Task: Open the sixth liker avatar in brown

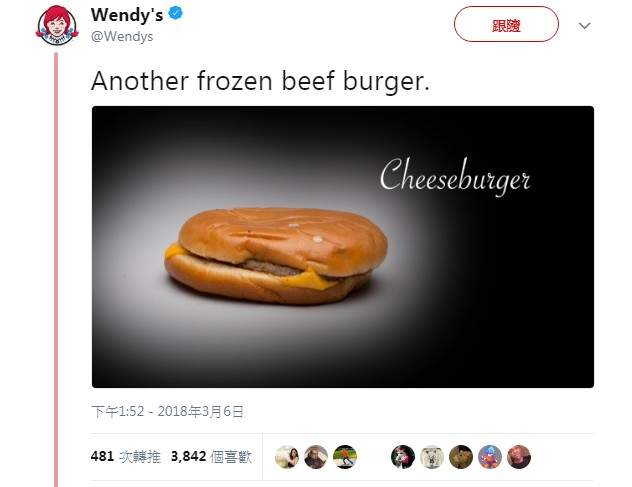Action: [x=461, y=457]
